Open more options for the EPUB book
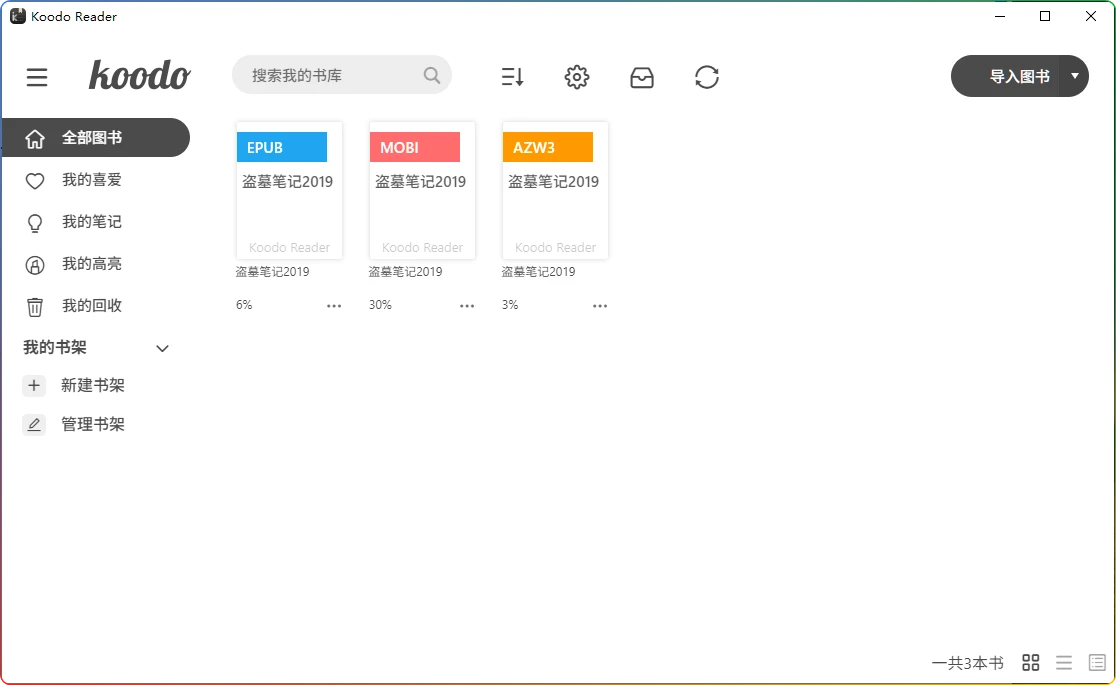Viewport: 1116px width, 685px height. [x=334, y=306]
